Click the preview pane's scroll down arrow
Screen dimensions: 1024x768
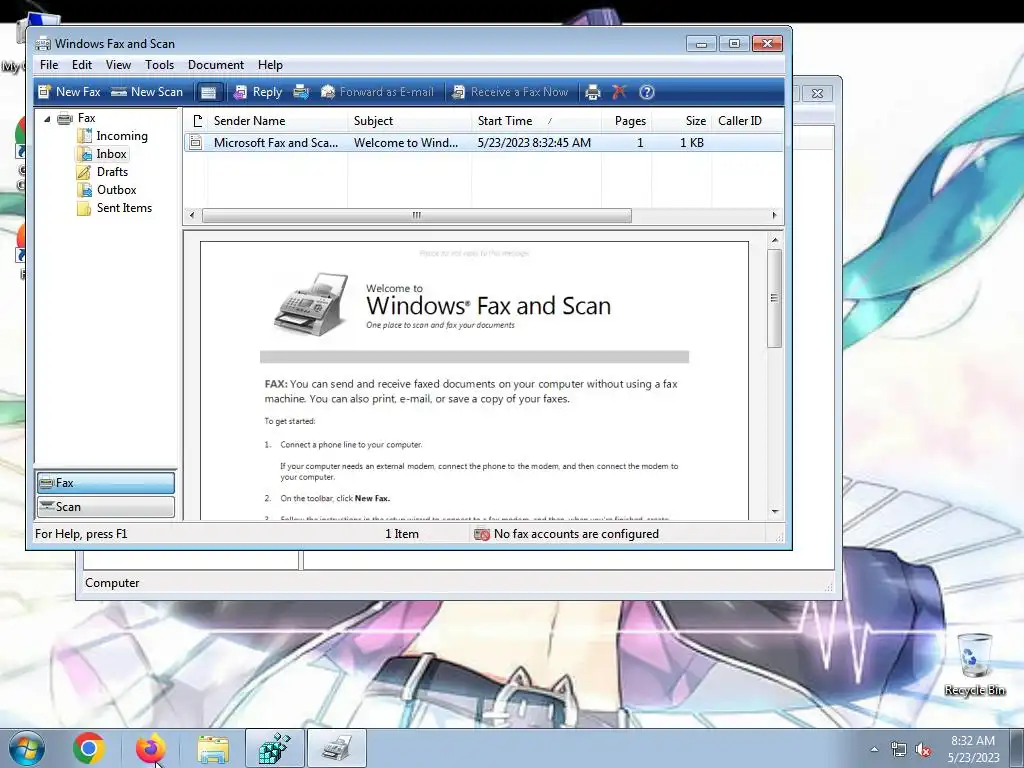pos(775,511)
